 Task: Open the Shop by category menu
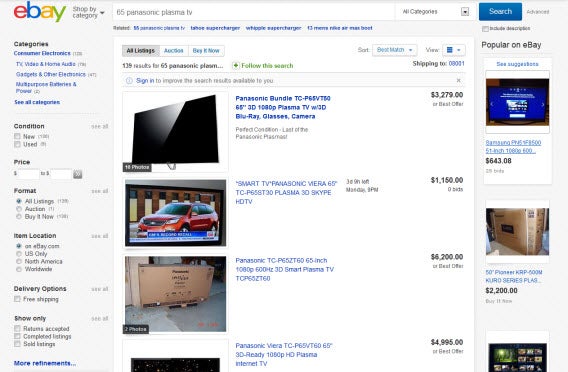[x=88, y=12]
